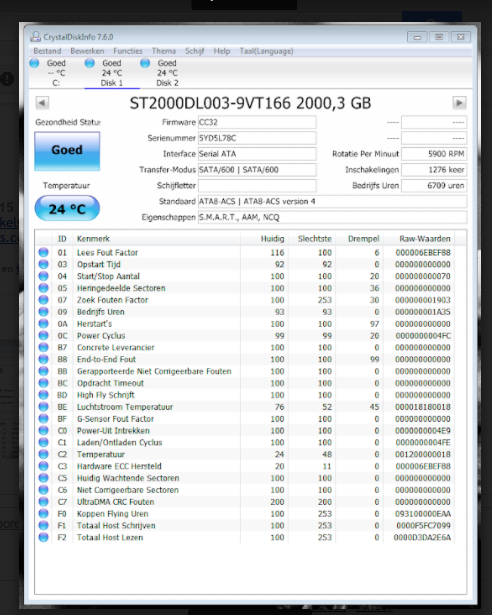
Task: Click the Standaard ATA8-ACS field
Action: pyautogui.click(x=332, y=201)
